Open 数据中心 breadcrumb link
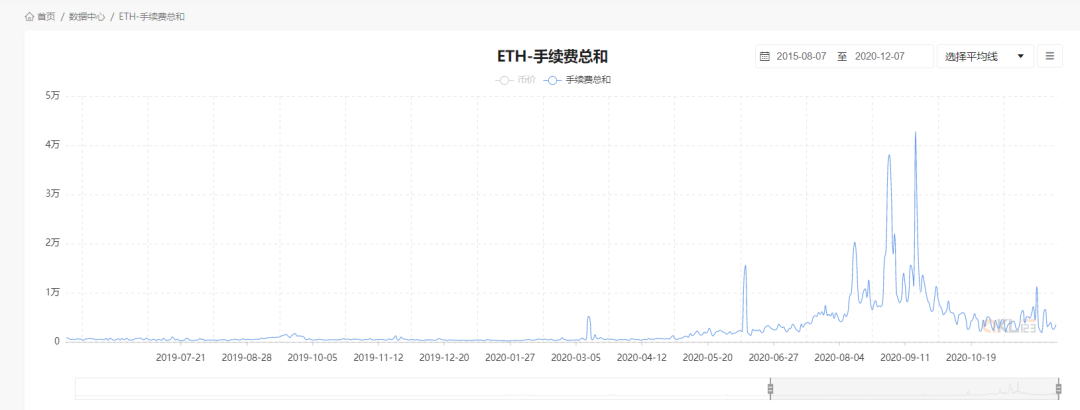This screenshot has height=410, width=1080. pyautogui.click(x=87, y=17)
